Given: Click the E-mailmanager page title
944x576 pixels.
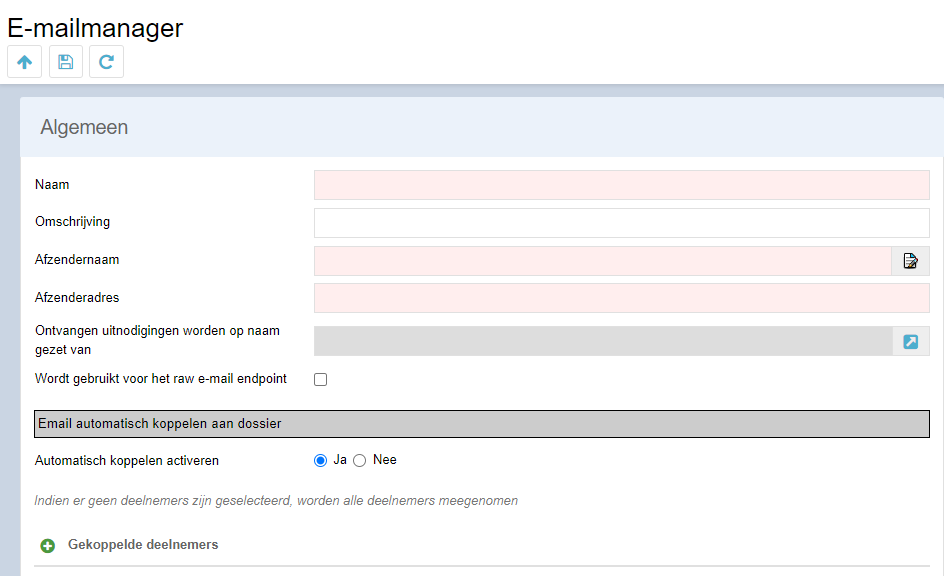Looking at the screenshot, I should click(95, 28).
